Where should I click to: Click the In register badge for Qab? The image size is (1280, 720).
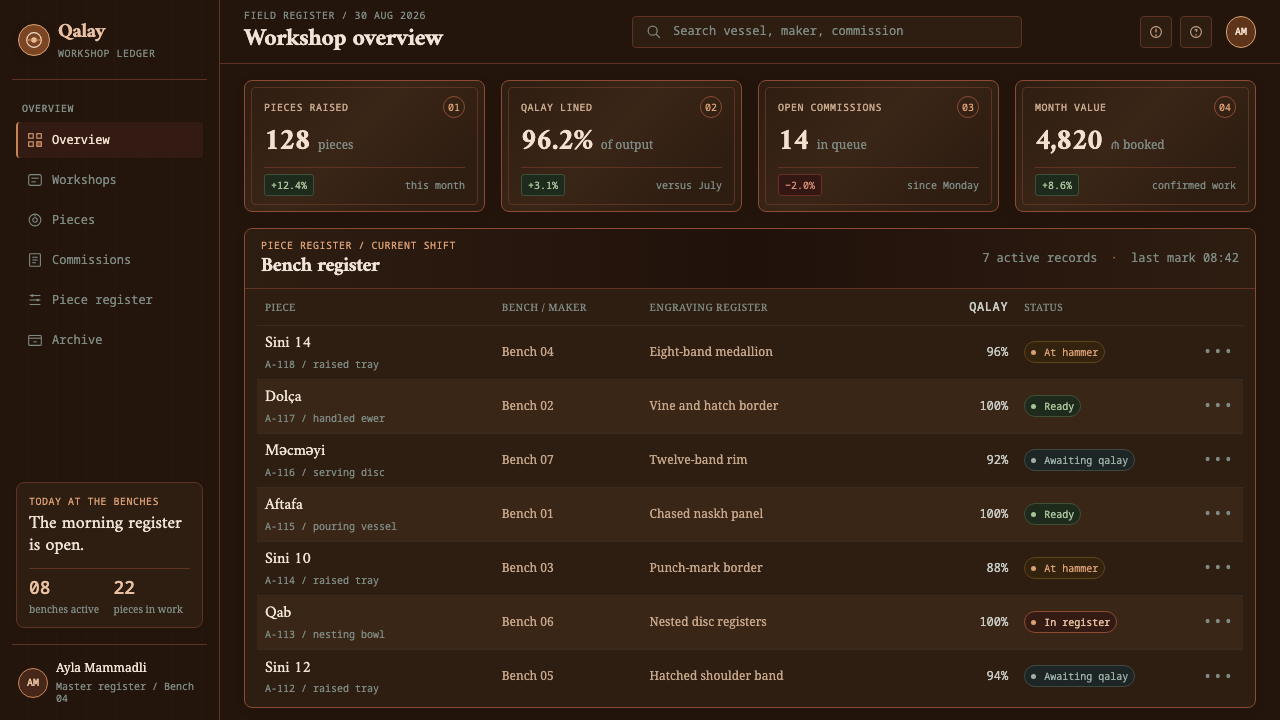1070,622
